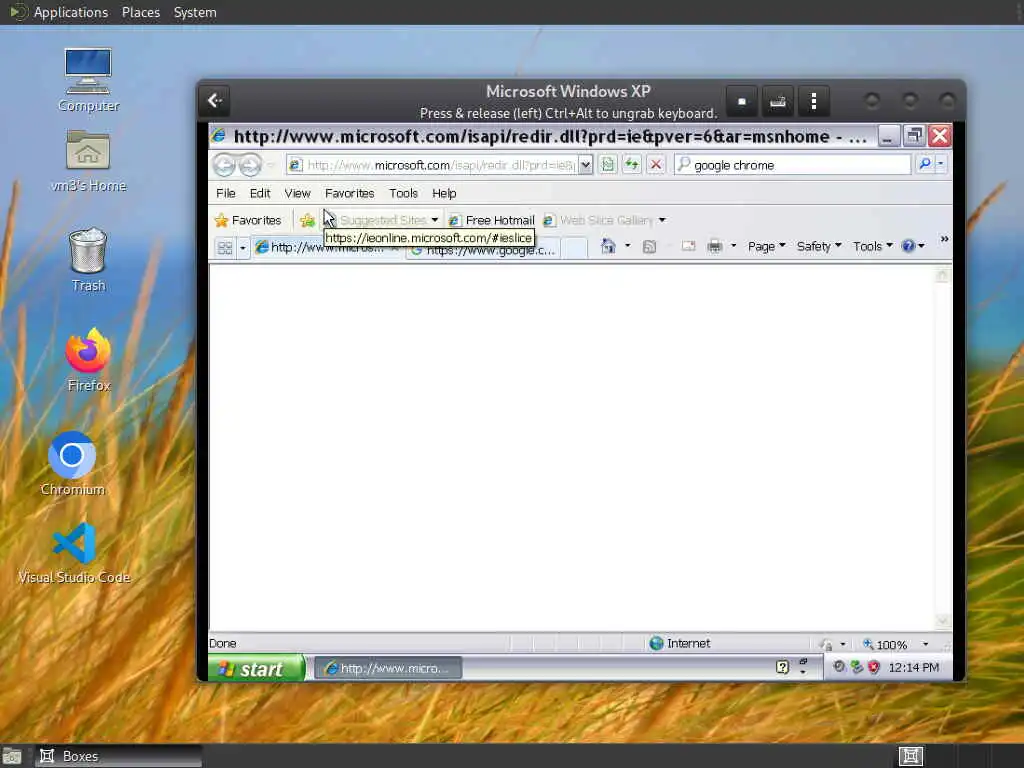1024x768 pixels.
Task: Click the IE Back navigation button
Action: coord(224,165)
